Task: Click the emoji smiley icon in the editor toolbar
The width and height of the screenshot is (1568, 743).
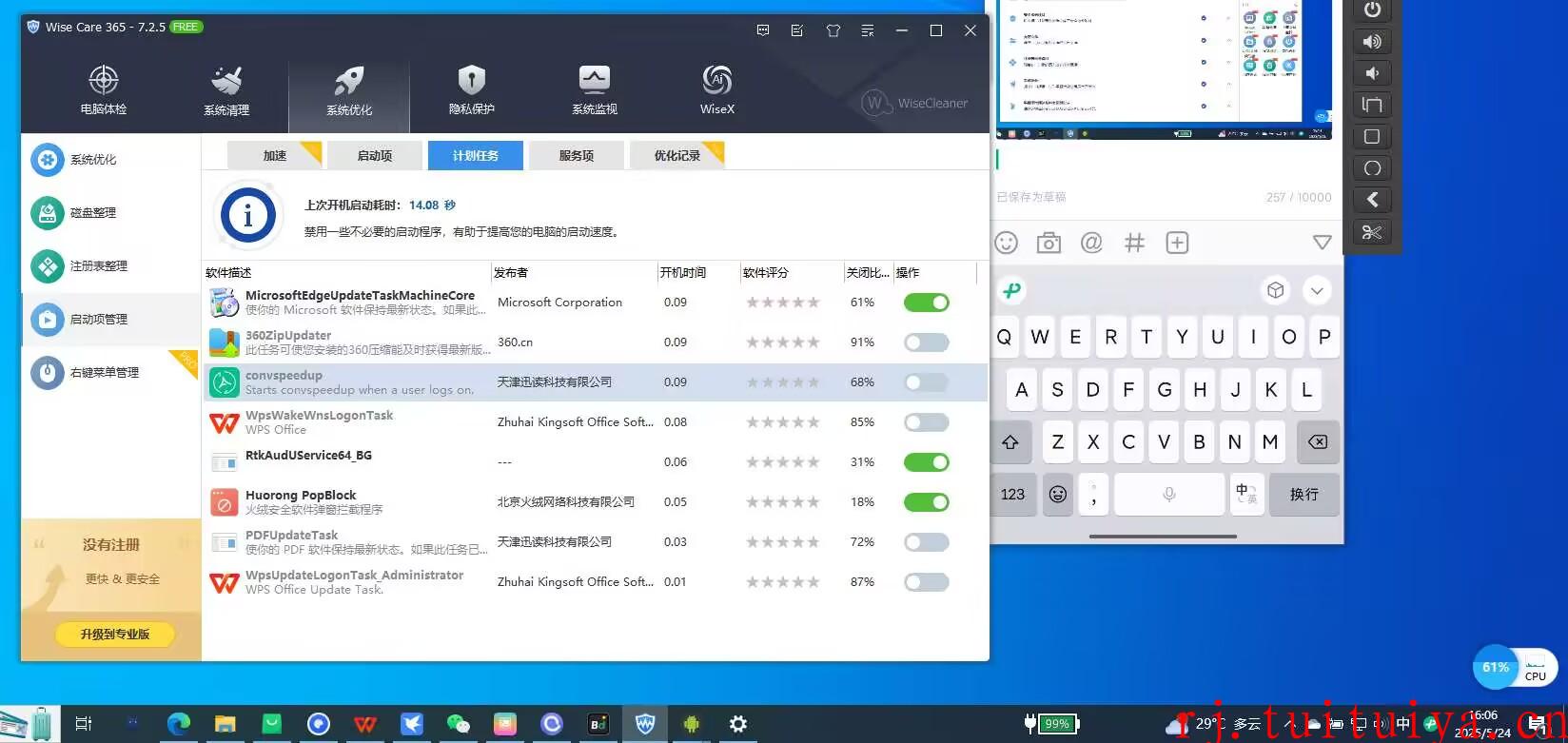Action: click(x=1006, y=243)
